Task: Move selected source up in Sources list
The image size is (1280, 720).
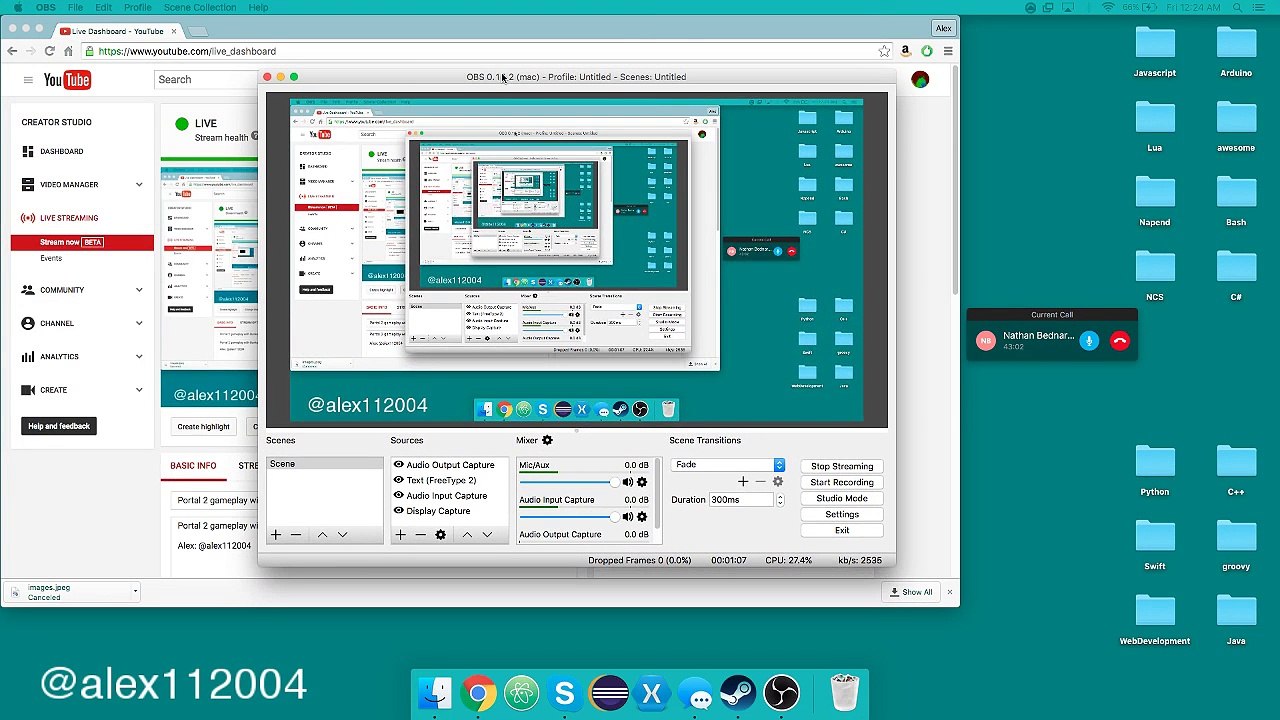Action: pos(467,535)
